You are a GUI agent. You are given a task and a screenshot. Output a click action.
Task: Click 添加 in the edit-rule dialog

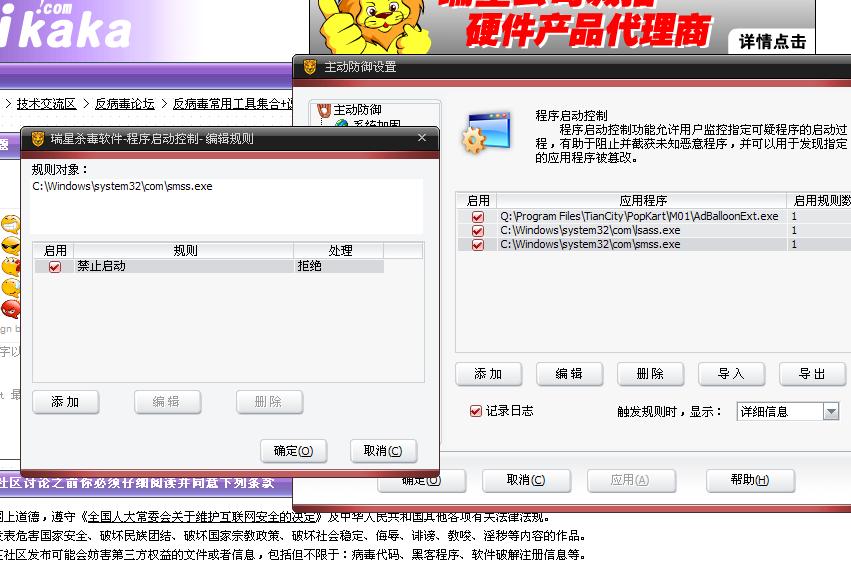click(x=65, y=402)
